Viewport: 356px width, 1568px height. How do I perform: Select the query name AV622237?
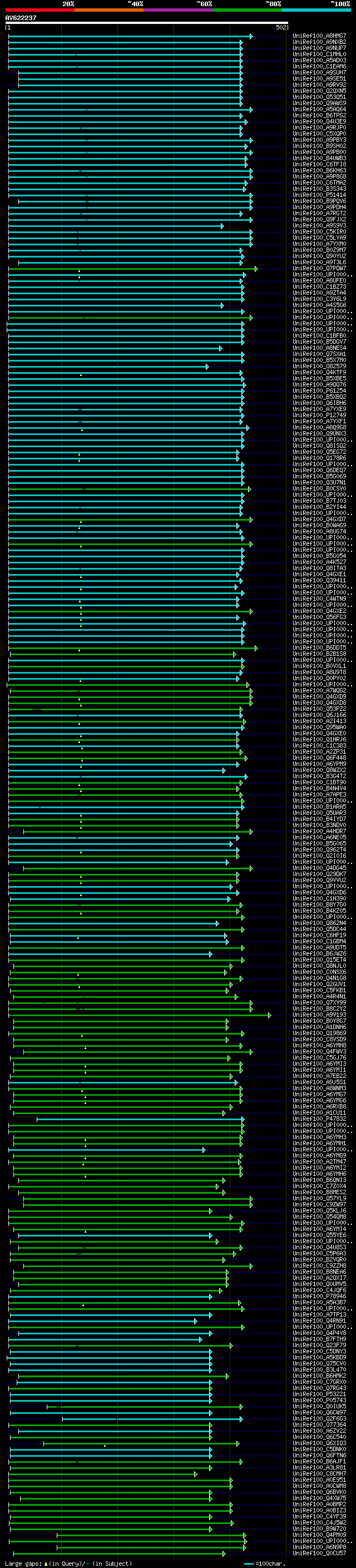click(x=21, y=18)
